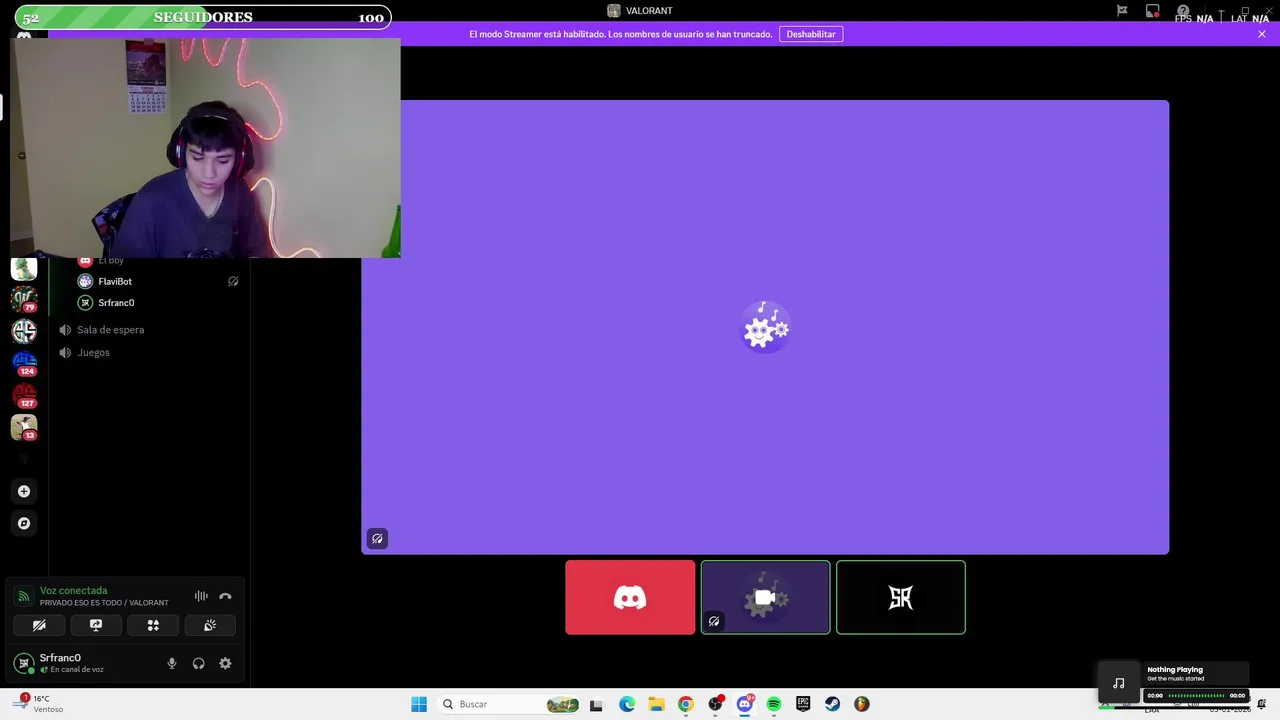The height and width of the screenshot is (720, 1280).
Task: Launch Microsoft Edge from the taskbar
Action: pos(627,704)
